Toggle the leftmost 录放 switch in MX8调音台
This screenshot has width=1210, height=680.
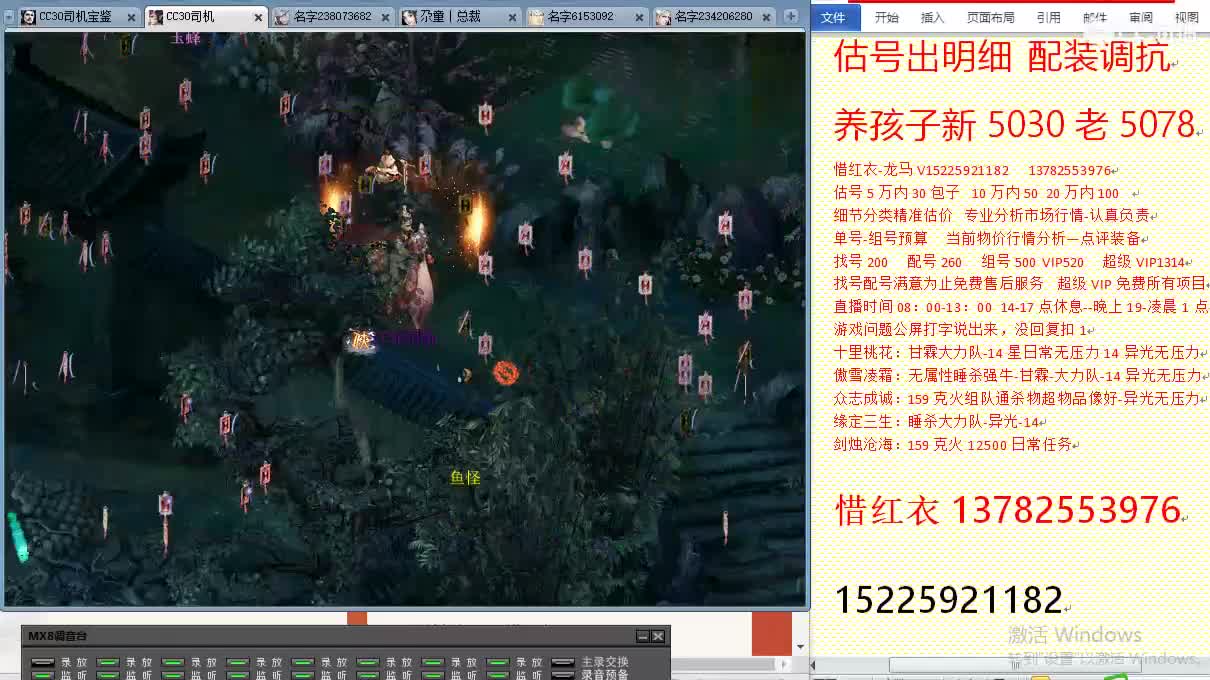pos(43,662)
